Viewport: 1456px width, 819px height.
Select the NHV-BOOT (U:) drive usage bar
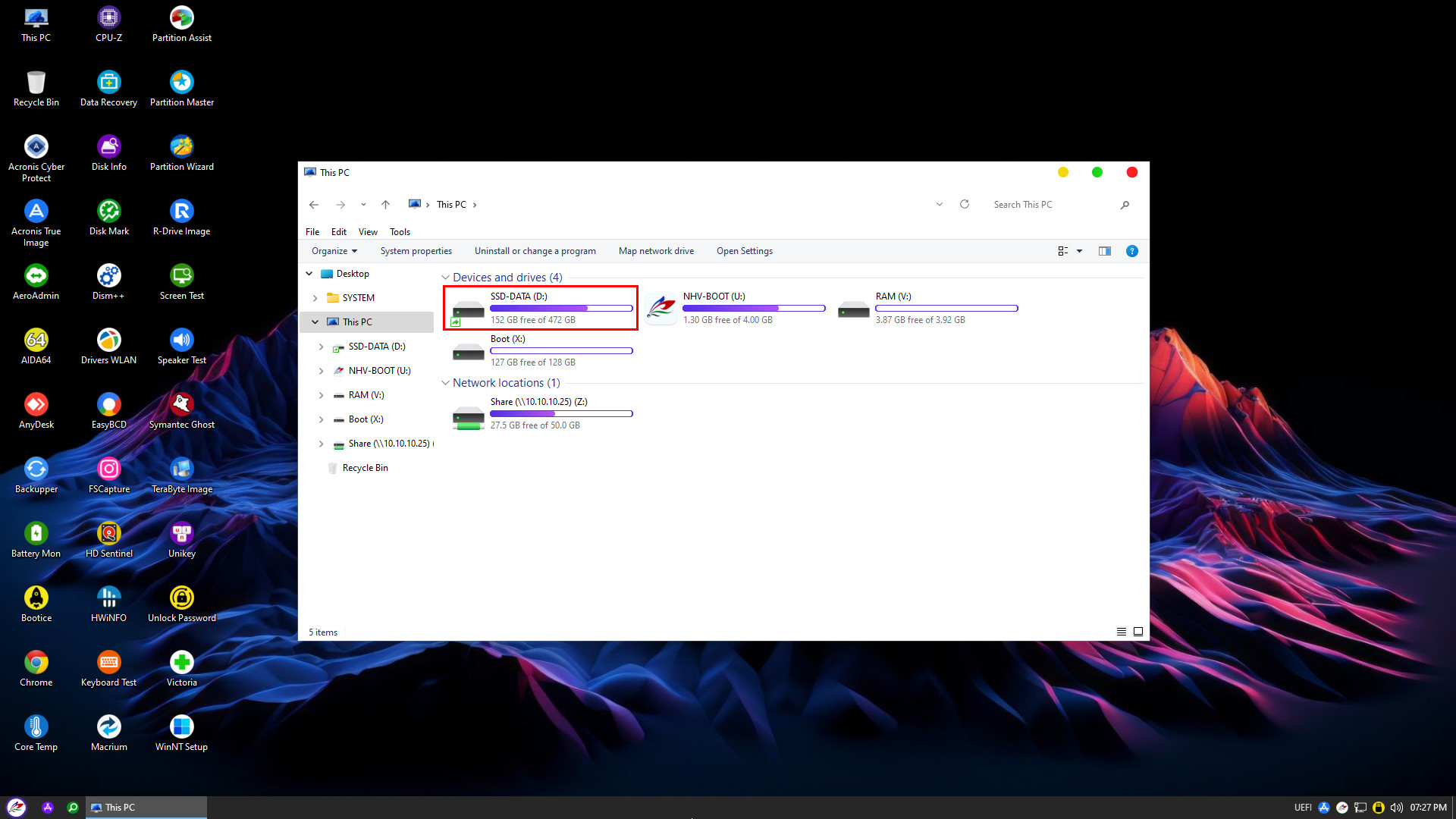click(753, 308)
